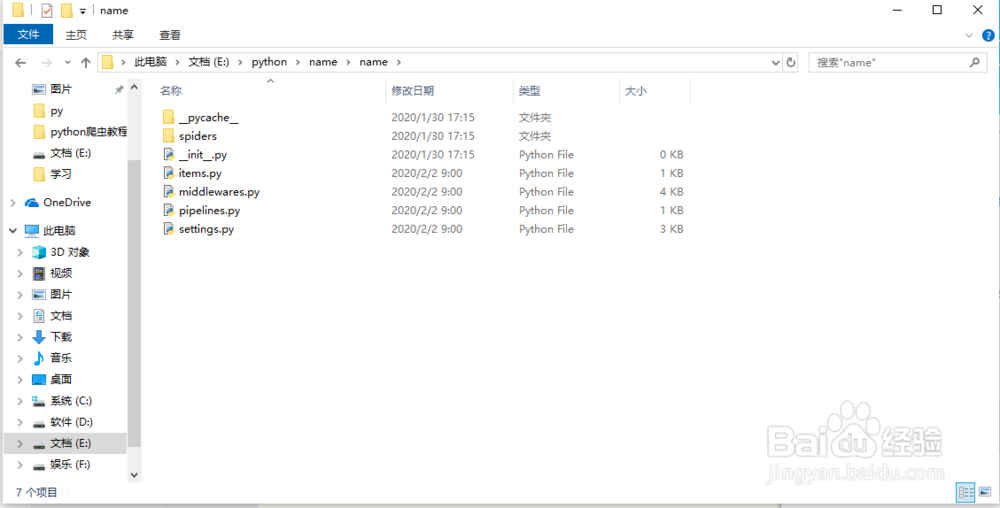Screen dimensions: 1000x508
Task: Go forward with the forward arrow
Action: pos(47,62)
